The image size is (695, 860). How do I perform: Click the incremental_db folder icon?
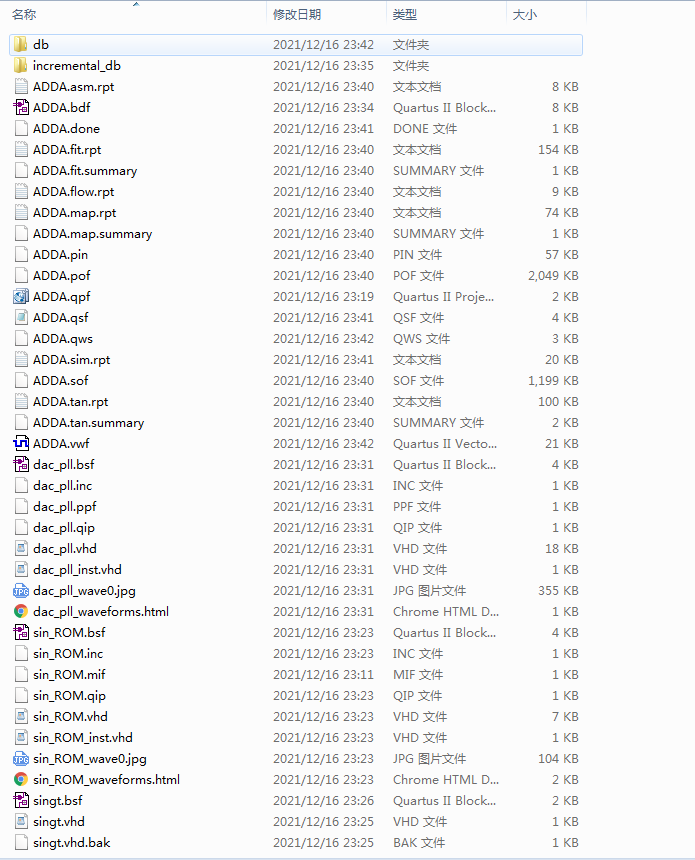pyautogui.click(x=21, y=66)
